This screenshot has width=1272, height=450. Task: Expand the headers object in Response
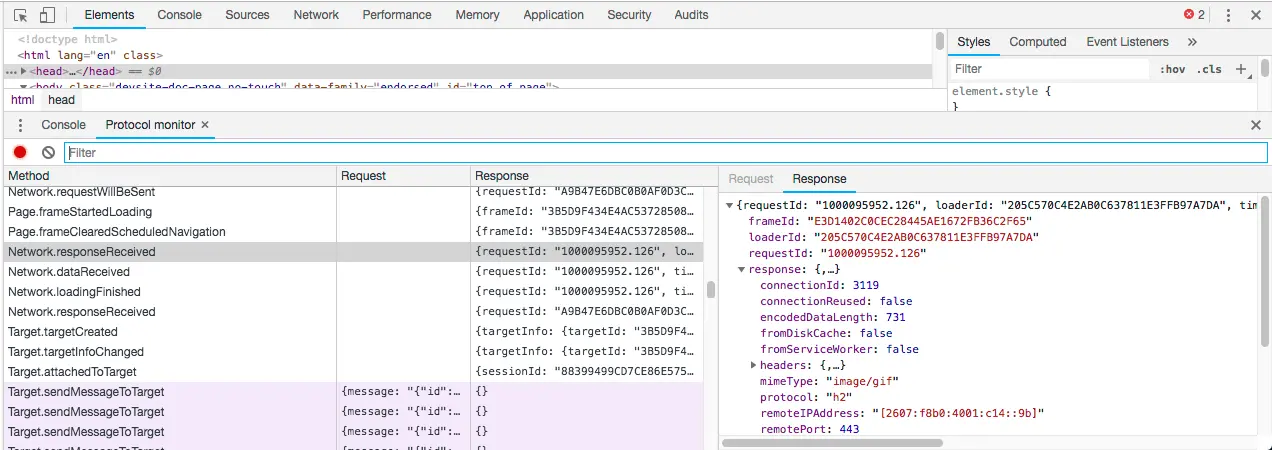click(x=753, y=366)
